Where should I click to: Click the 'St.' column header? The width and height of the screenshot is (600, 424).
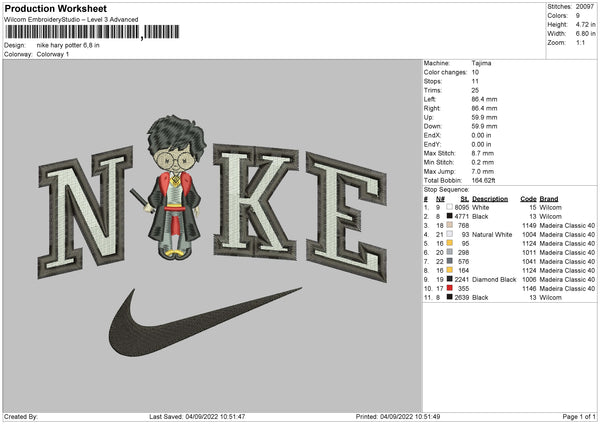(465, 199)
